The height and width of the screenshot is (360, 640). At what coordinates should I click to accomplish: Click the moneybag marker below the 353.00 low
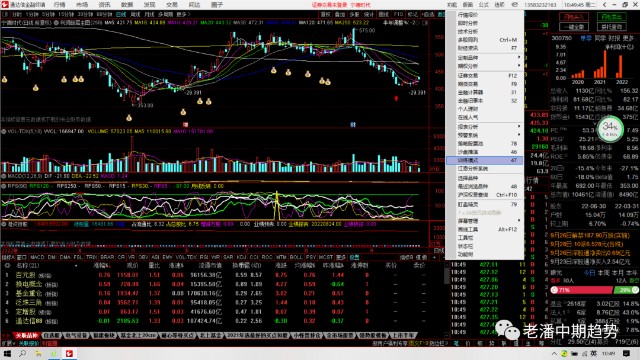coord(129,118)
